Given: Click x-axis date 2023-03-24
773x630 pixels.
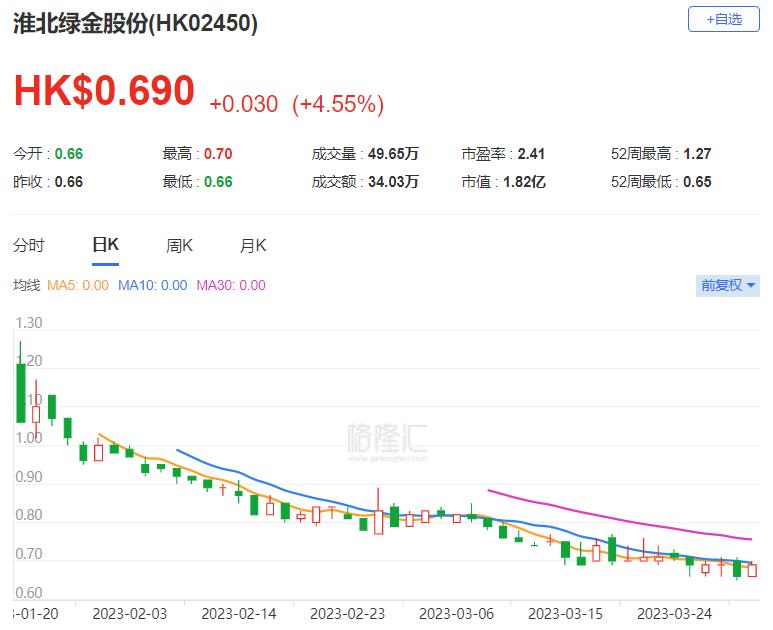Looking at the screenshot, I should pos(674,614).
